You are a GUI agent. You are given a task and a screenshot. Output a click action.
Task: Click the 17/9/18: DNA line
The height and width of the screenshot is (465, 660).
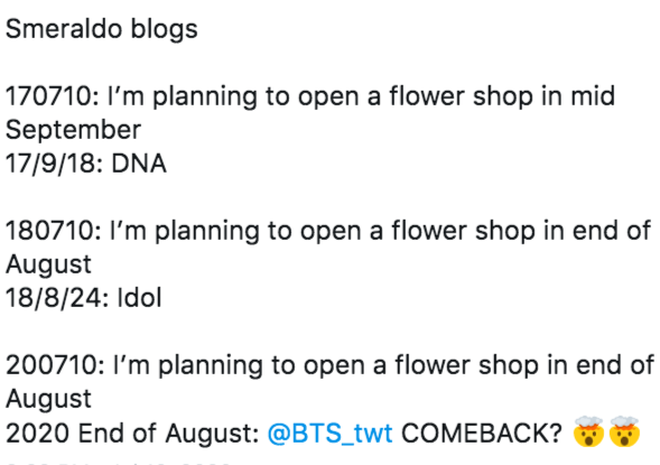tap(86, 163)
